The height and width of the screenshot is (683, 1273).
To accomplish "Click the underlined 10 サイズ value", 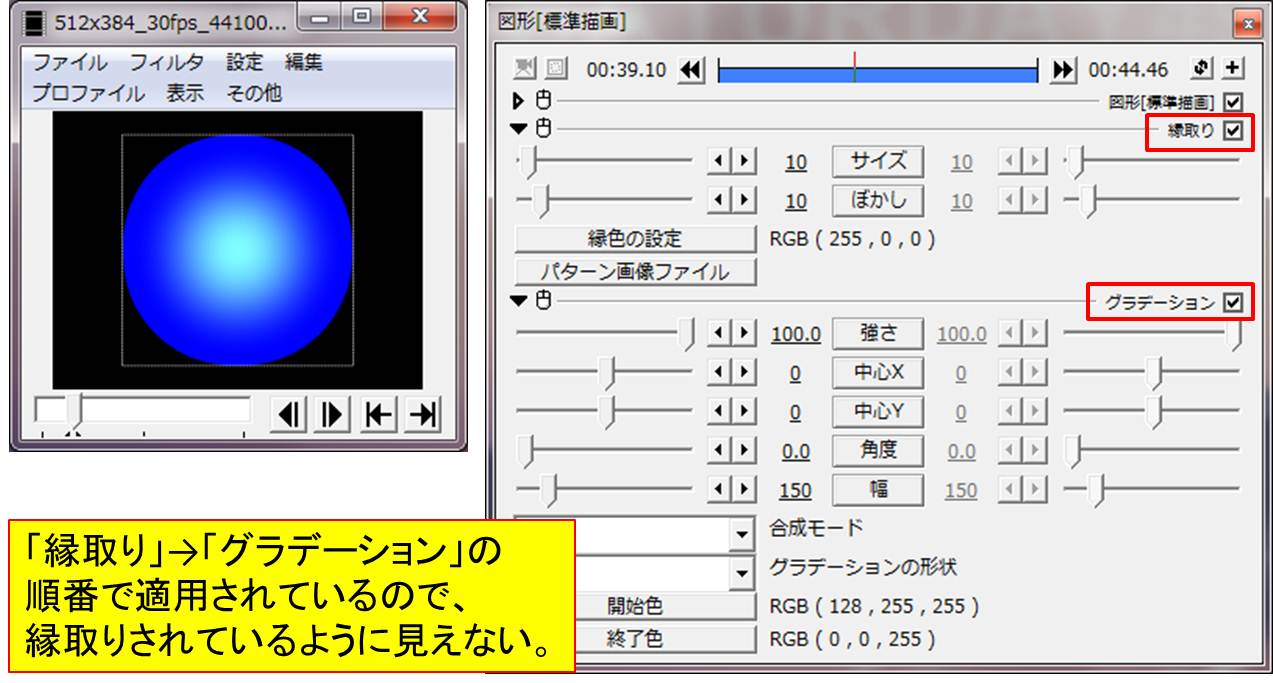I will (796, 162).
